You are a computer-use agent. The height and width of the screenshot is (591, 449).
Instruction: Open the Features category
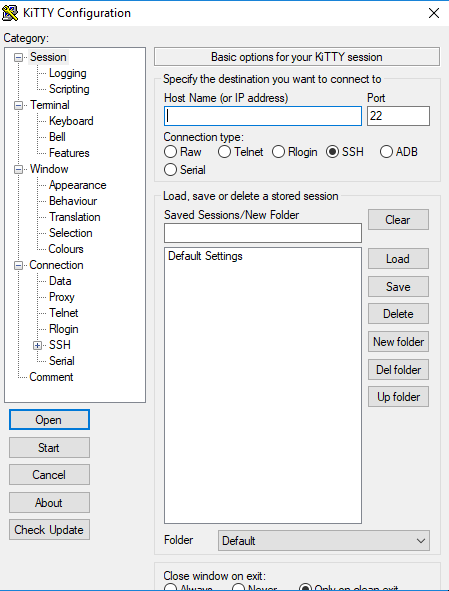69,153
